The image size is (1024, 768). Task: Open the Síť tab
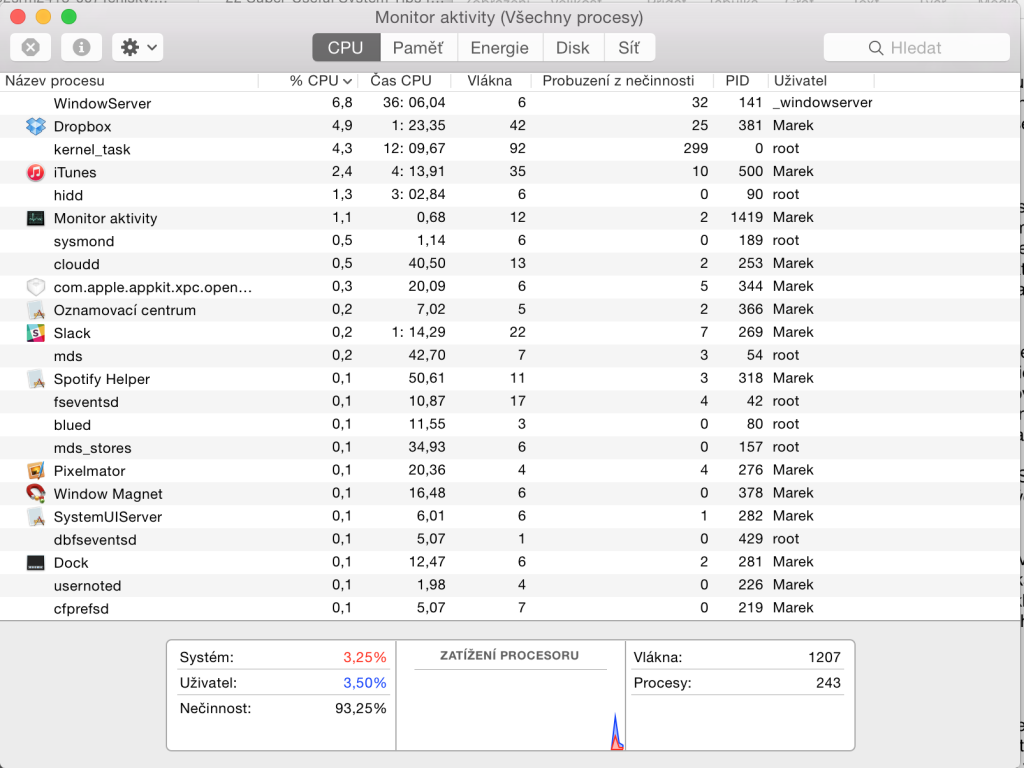(629, 48)
